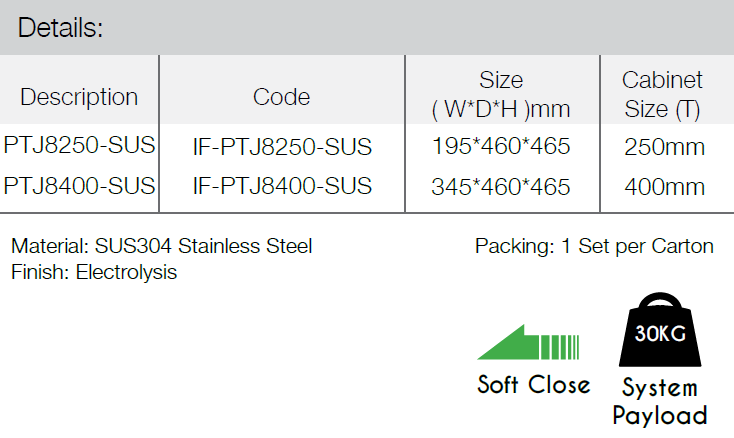Click the Size (W*D*H)mm column header
The width and height of the screenshot is (734, 438).
(501, 95)
